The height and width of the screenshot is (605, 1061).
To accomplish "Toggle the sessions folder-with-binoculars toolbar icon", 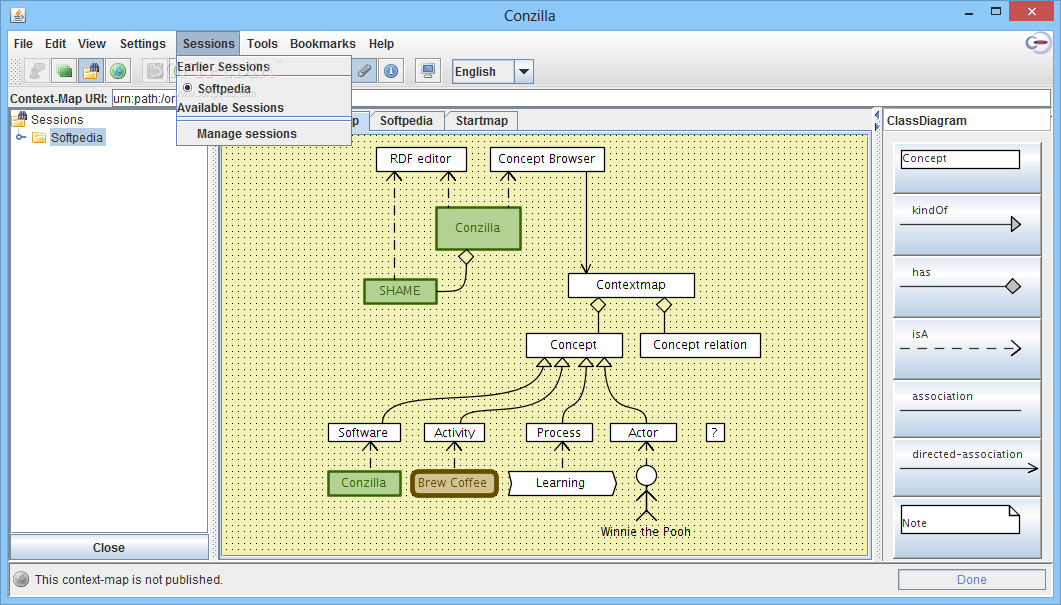I will click(x=91, y=71).
